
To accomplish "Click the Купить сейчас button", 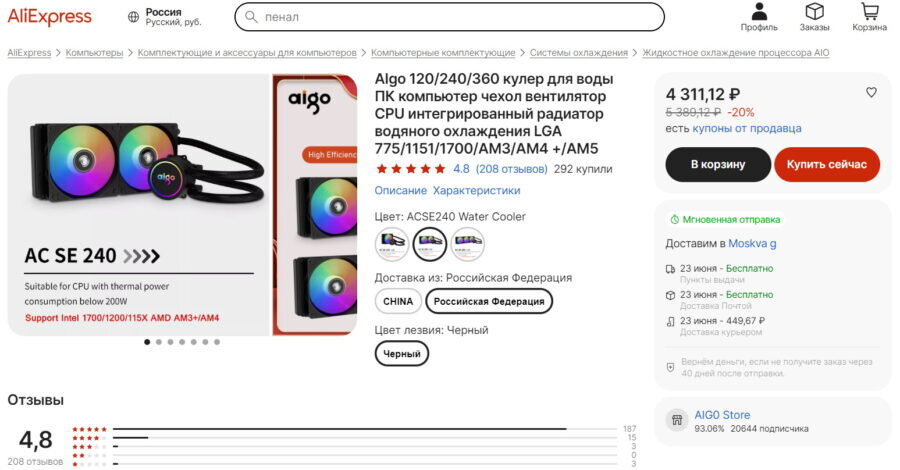I will tap(827, 164).
